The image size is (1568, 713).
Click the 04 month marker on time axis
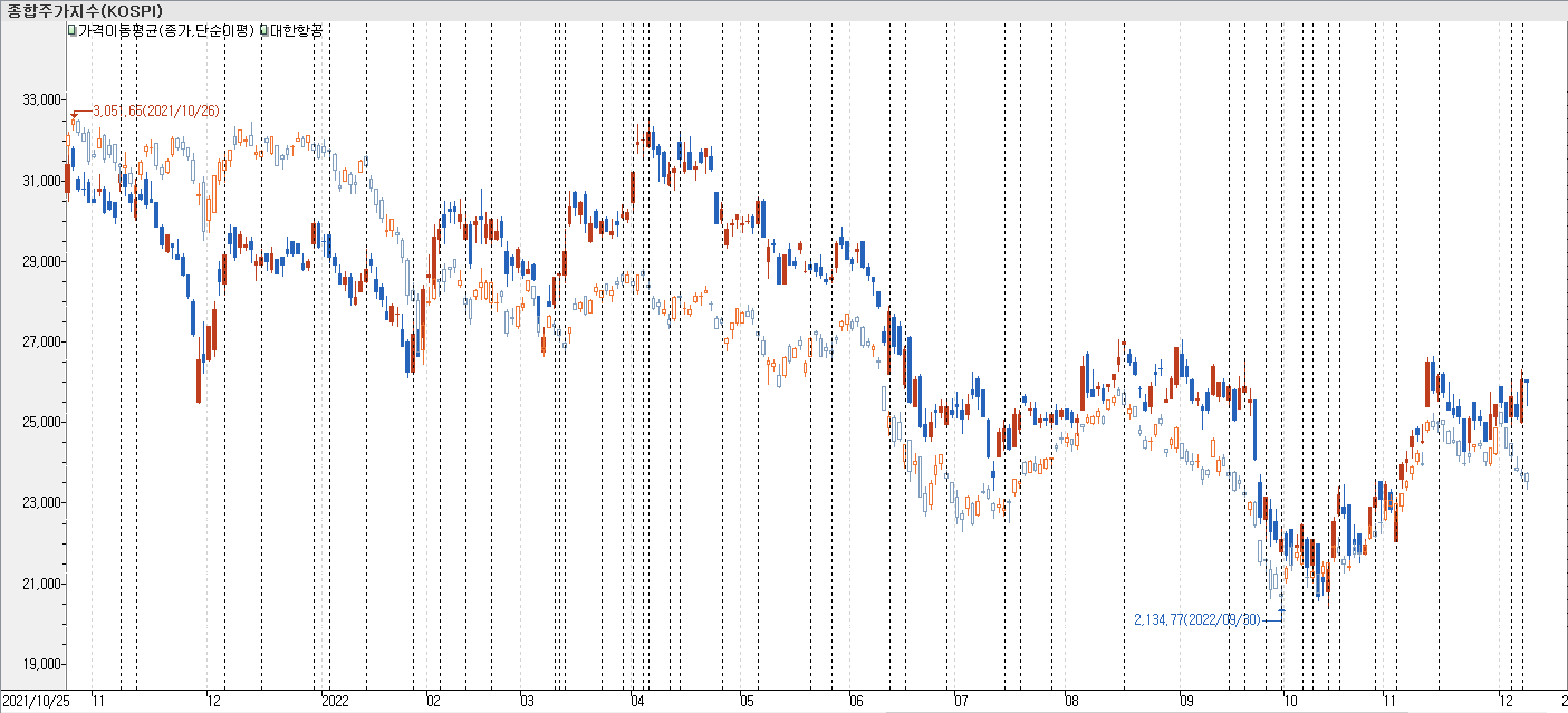[x=637, y=701]
